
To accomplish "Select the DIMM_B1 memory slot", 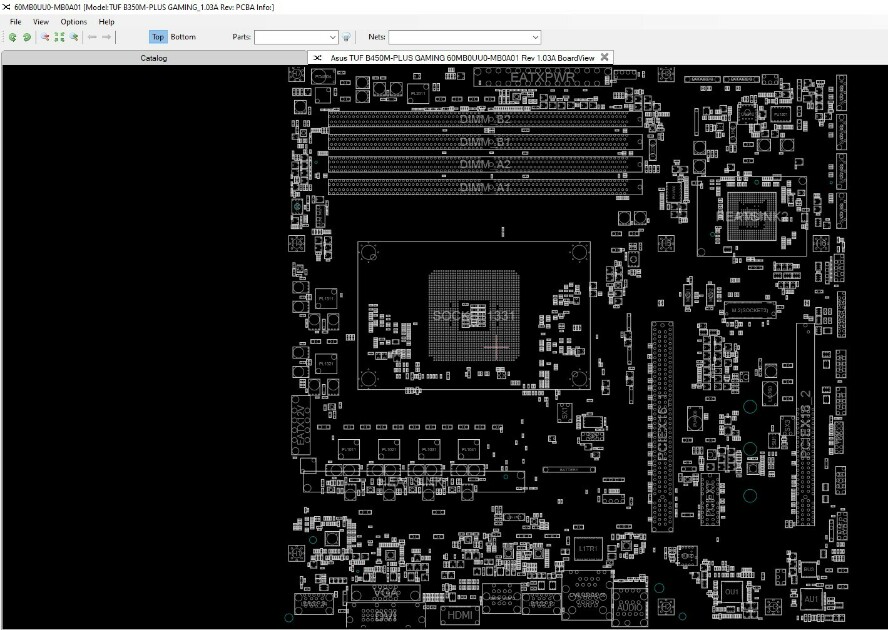I will coord(485,142).
